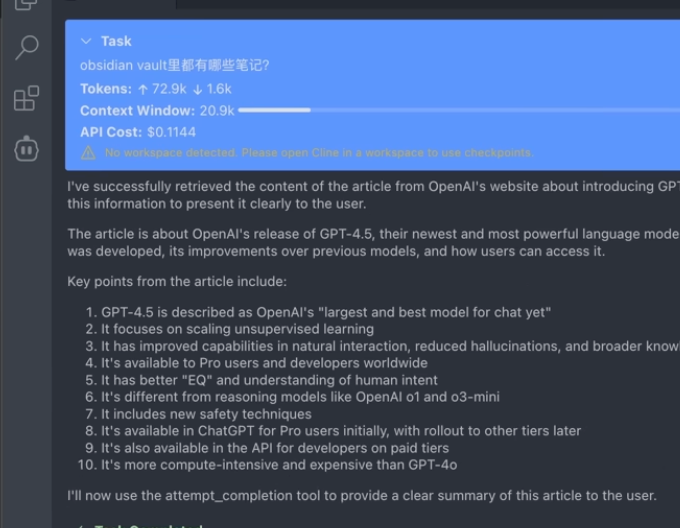Click the Task header title
The width and height of the screenshot is (680, 528).
click(x=116, y=41)
